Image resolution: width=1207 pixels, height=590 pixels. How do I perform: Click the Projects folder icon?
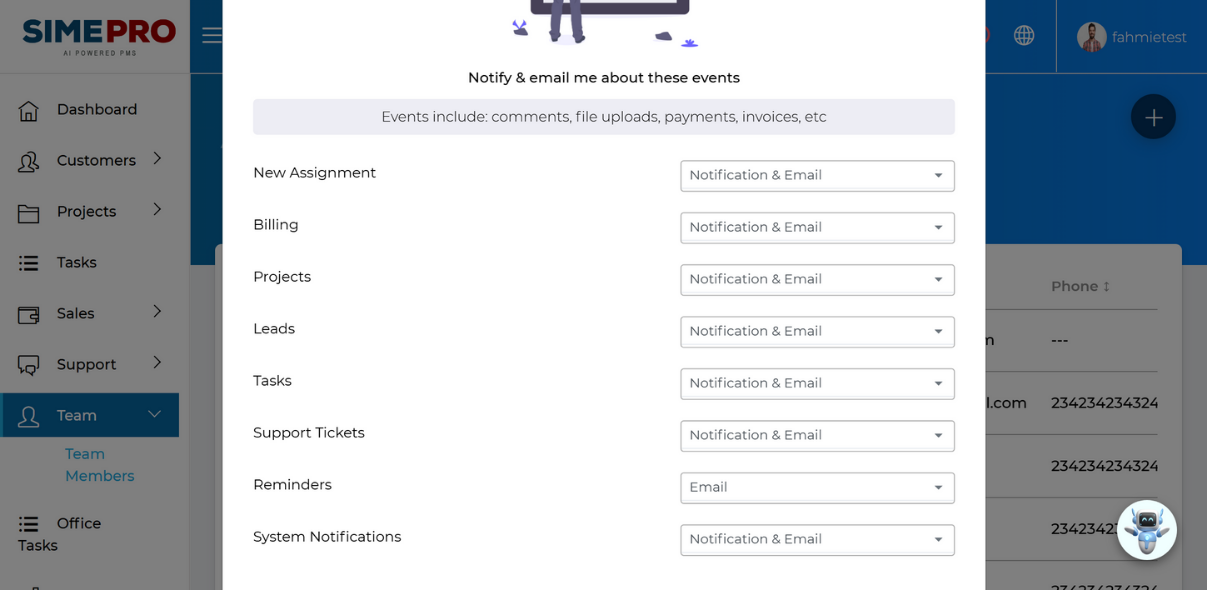tap(29, 212)
